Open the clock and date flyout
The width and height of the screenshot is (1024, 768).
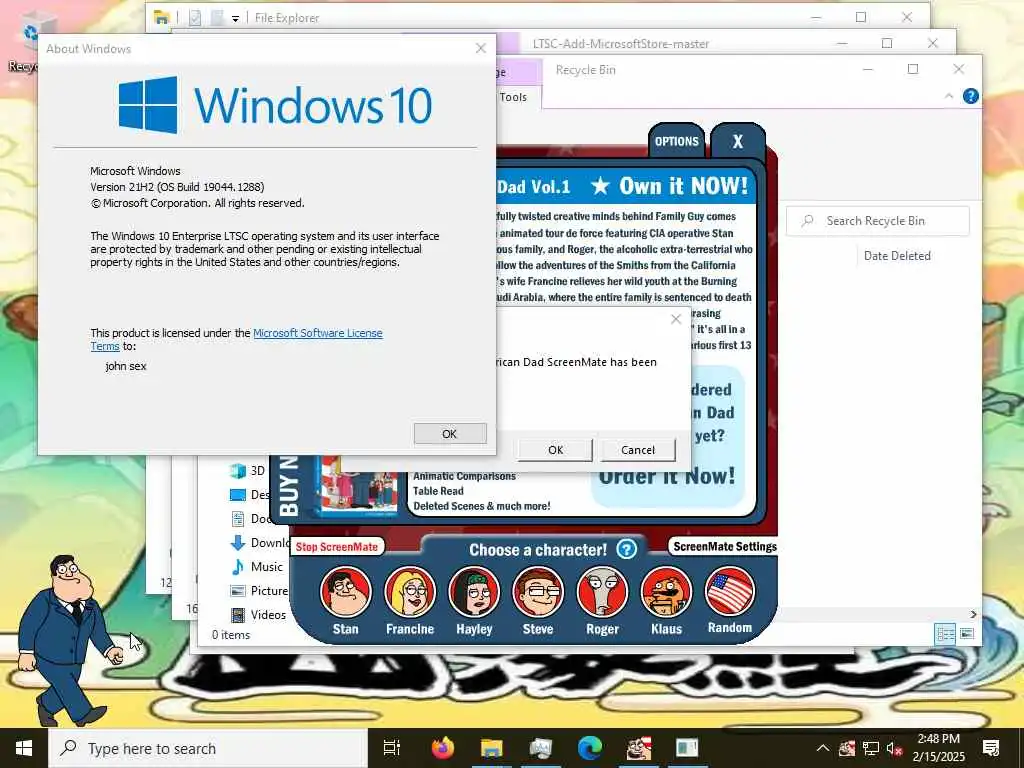(x=938, y=748)
